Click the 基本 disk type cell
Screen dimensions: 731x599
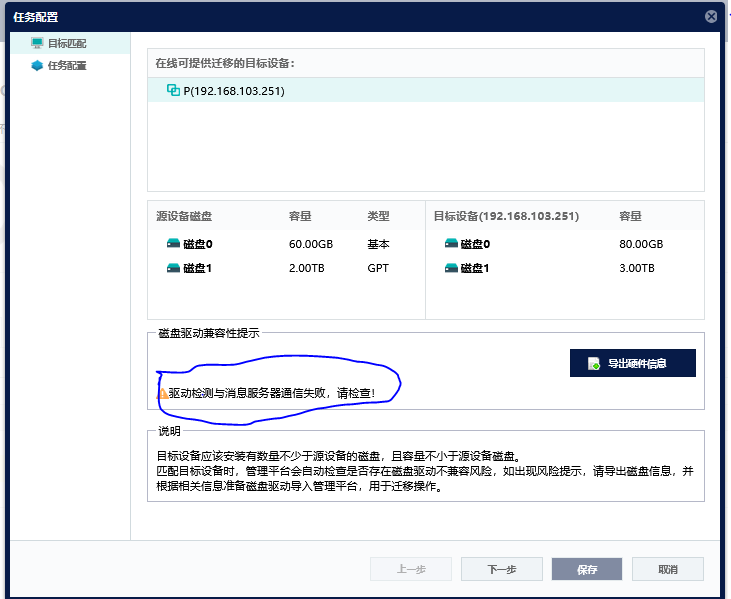[x=378, y=244]
